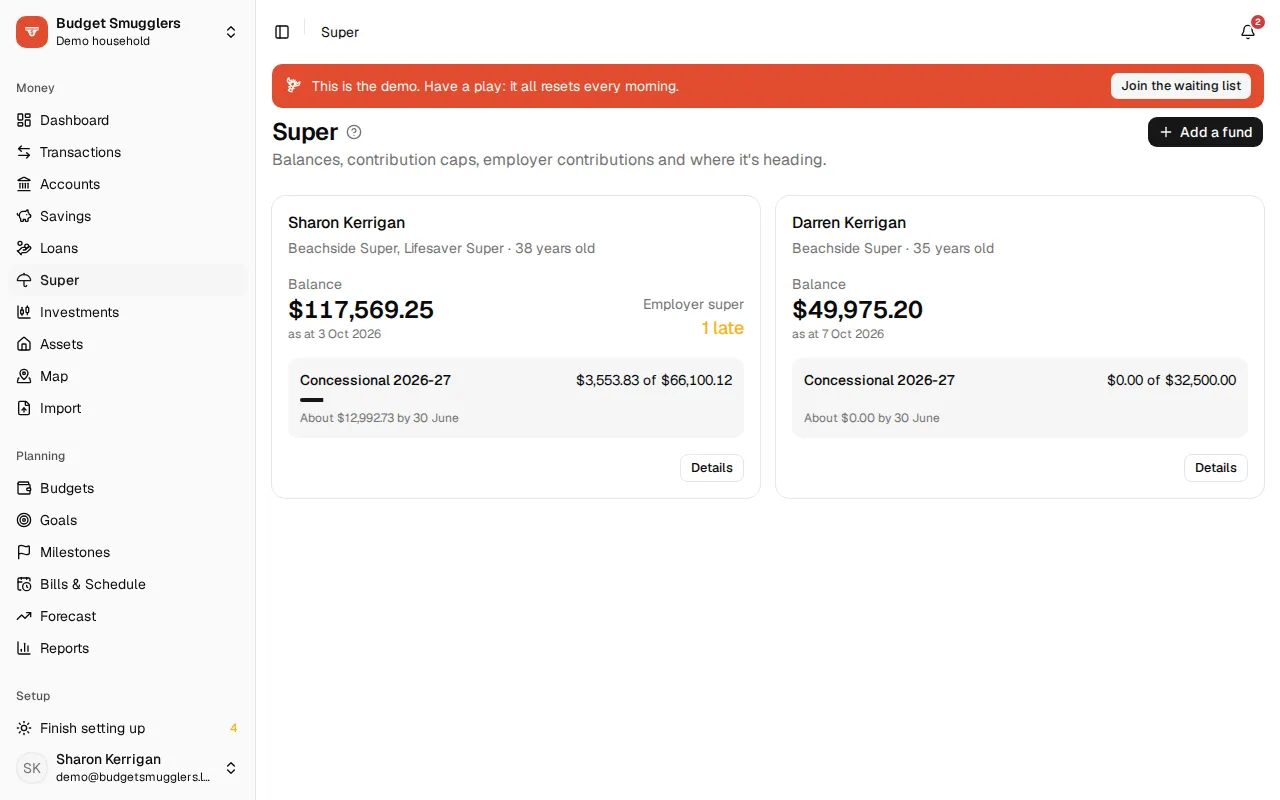Click the Add a fund button
The image size is (1280, 800).
point(1205,132)
